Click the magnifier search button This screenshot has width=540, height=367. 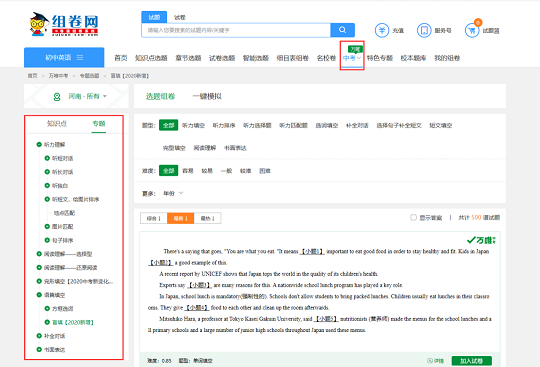342,30
